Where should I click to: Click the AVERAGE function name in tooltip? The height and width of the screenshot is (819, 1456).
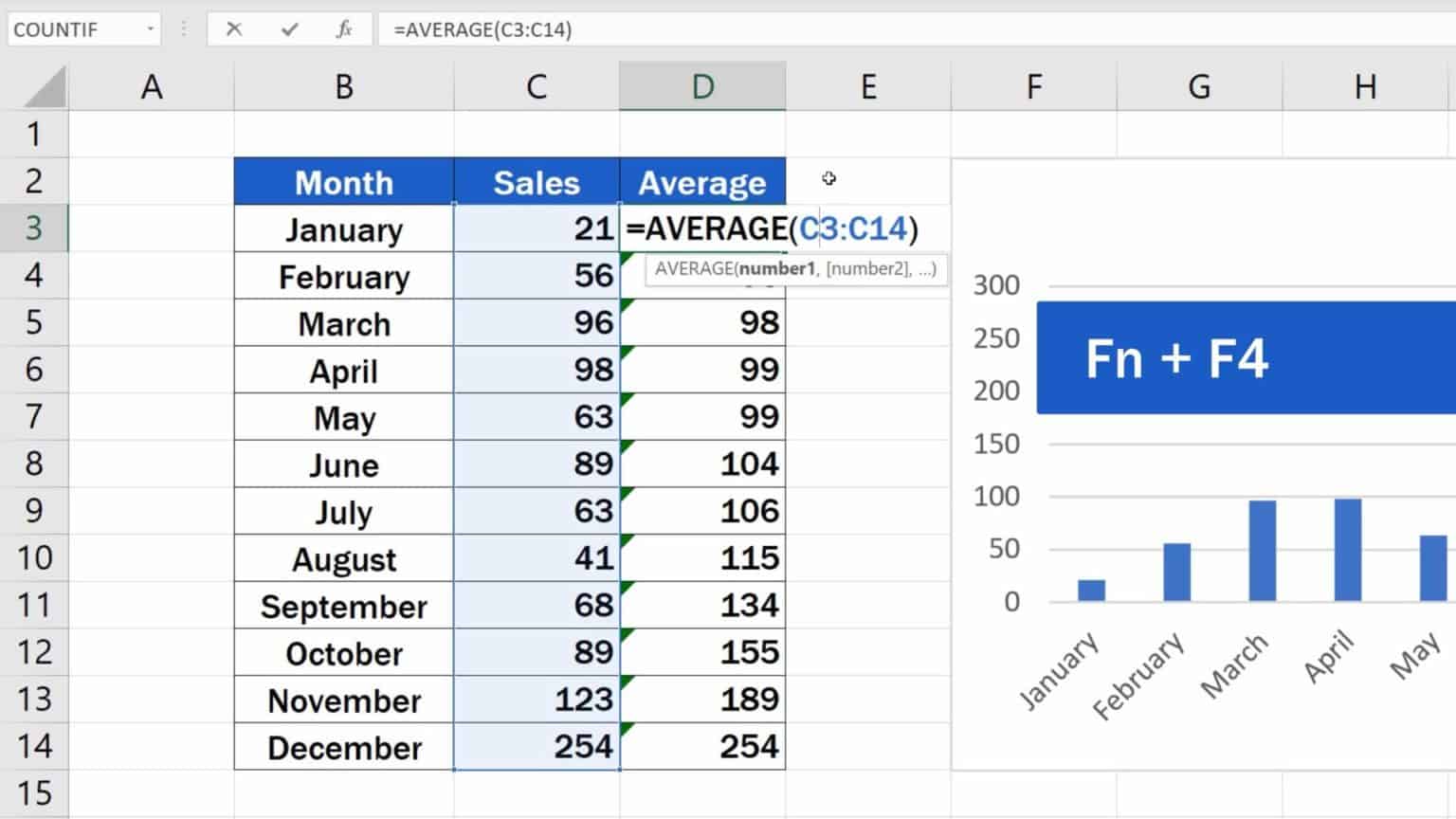click(x=693, y=269)
